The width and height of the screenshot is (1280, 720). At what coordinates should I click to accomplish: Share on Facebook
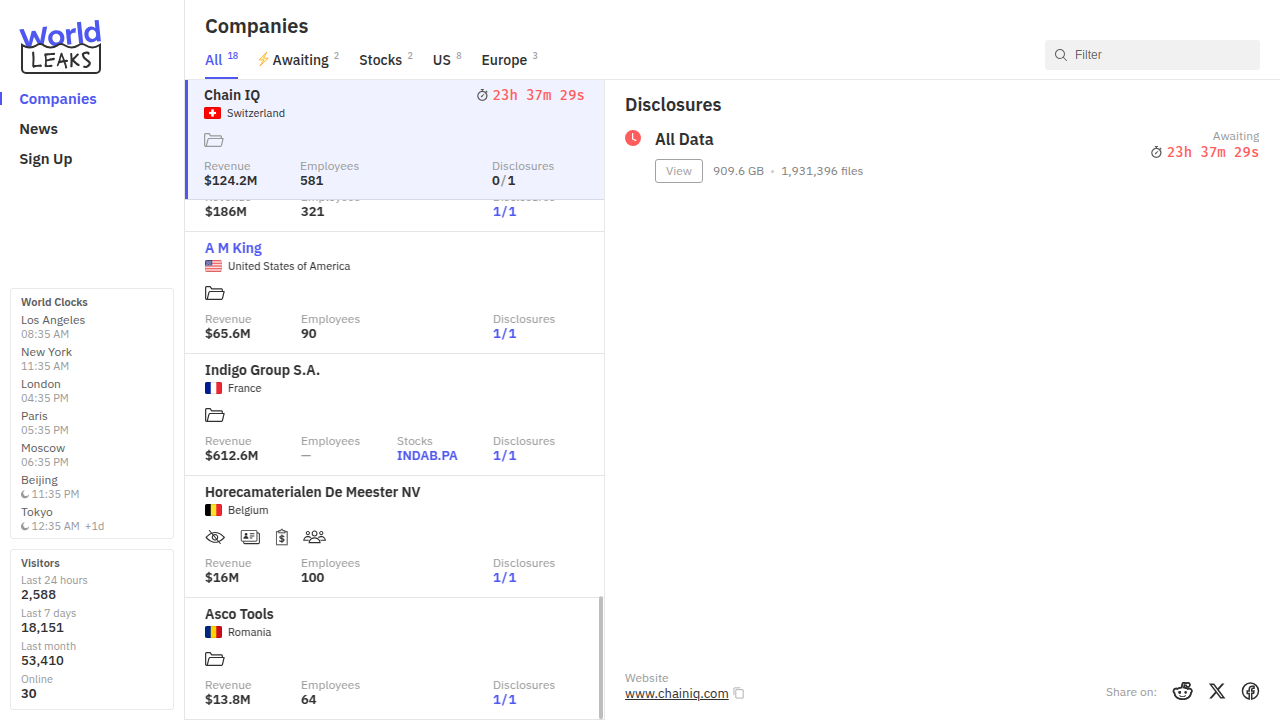[1250, 691]
